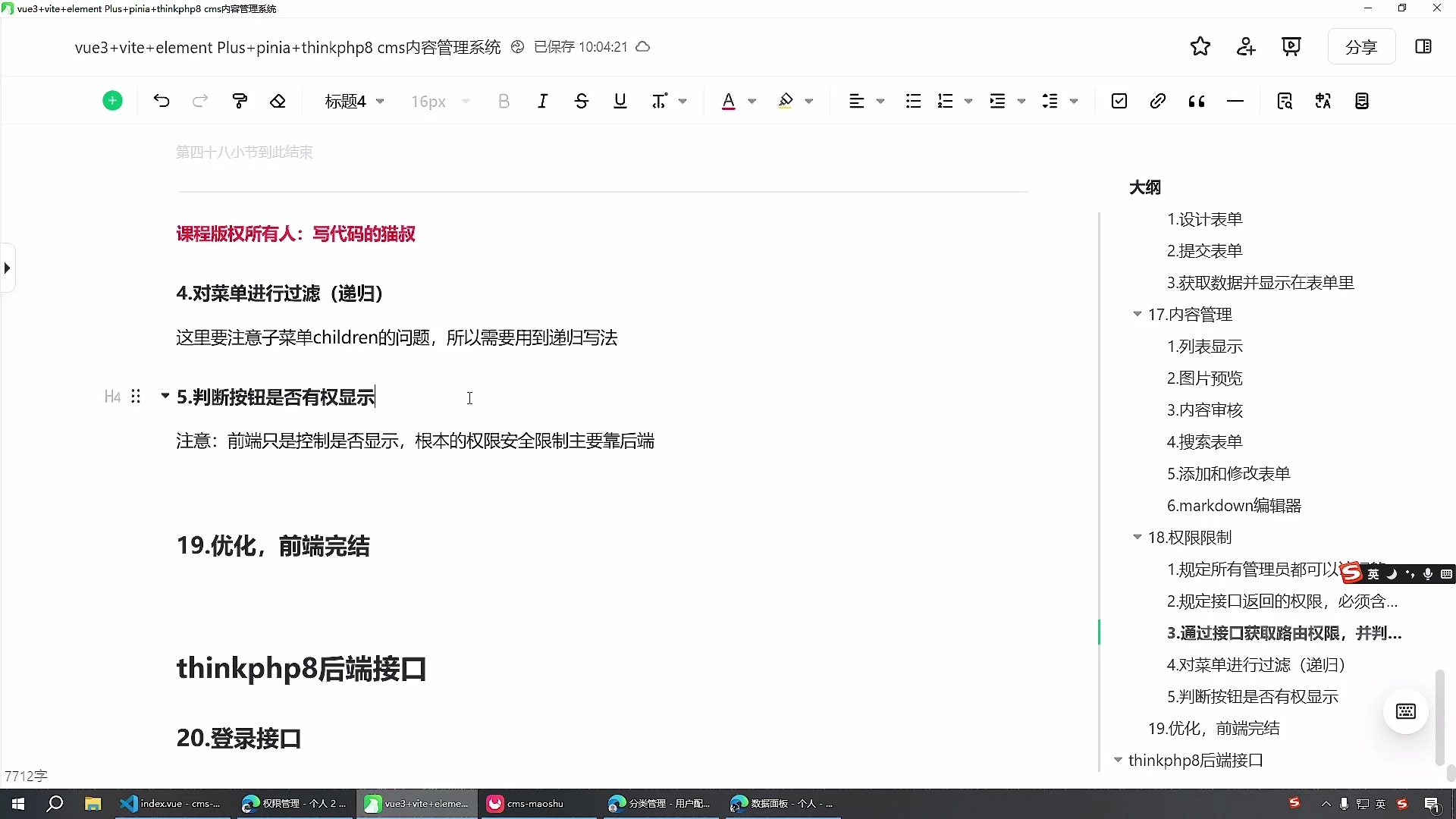The image size is (1456, 819).
Task: Toggle bold formatting
Action: click(x=504, y=101)
